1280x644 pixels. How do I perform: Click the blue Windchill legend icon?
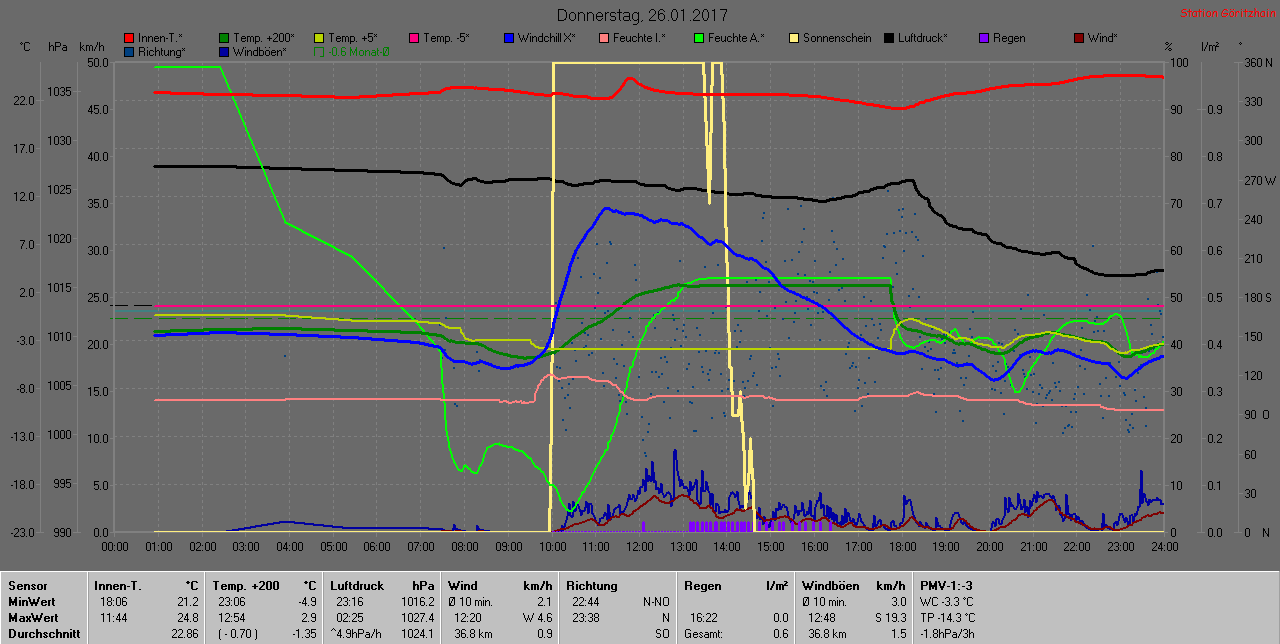click(509, 39)
